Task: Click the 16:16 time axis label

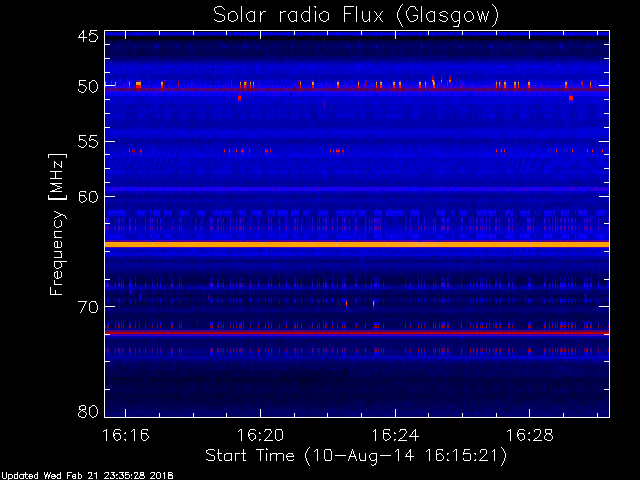Action: (126, 435)
